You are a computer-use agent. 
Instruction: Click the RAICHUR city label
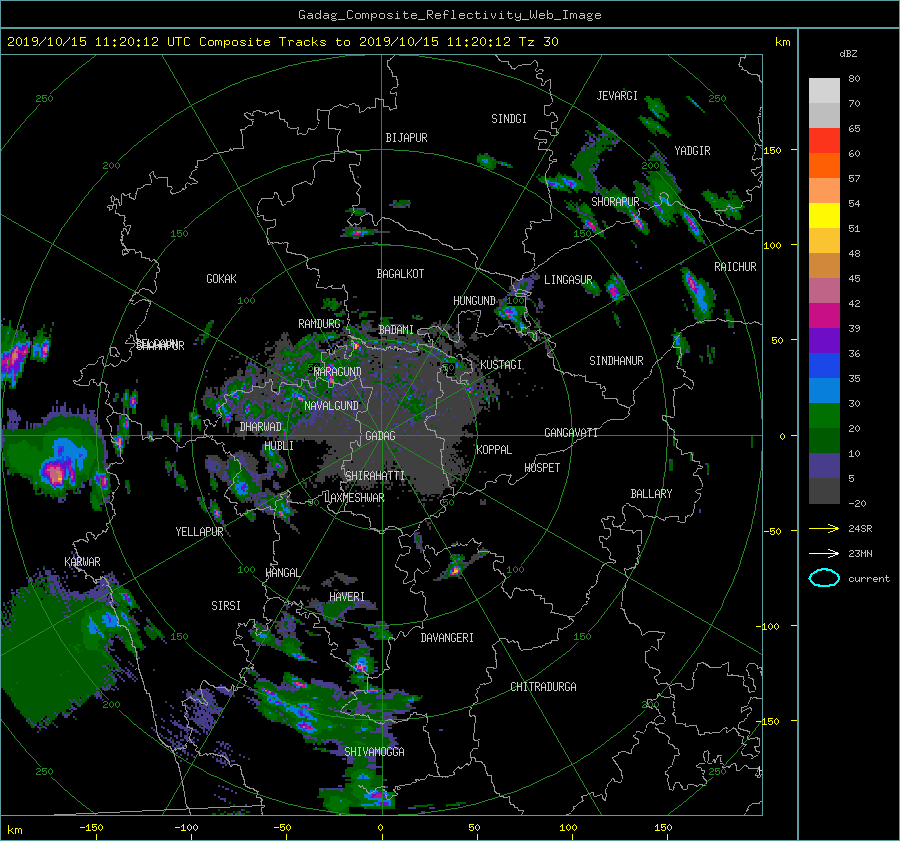click(x=735, y=267)
